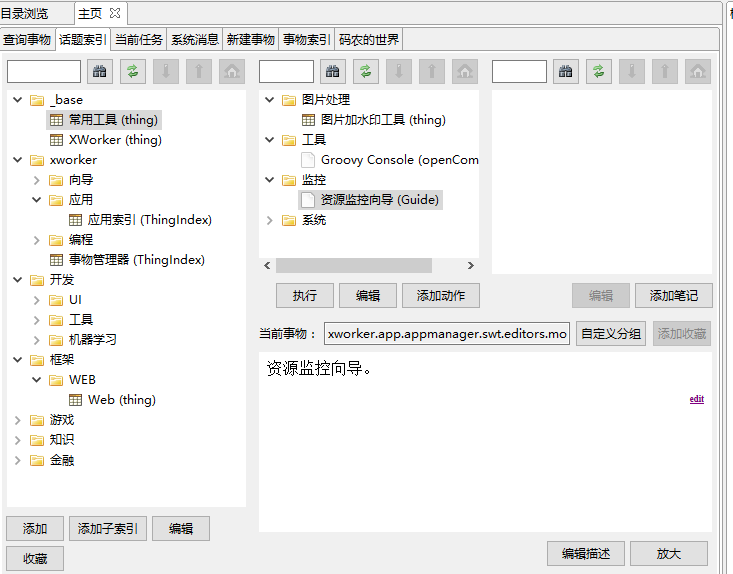Click the 添加笔记 button

(x=674, y=295)
